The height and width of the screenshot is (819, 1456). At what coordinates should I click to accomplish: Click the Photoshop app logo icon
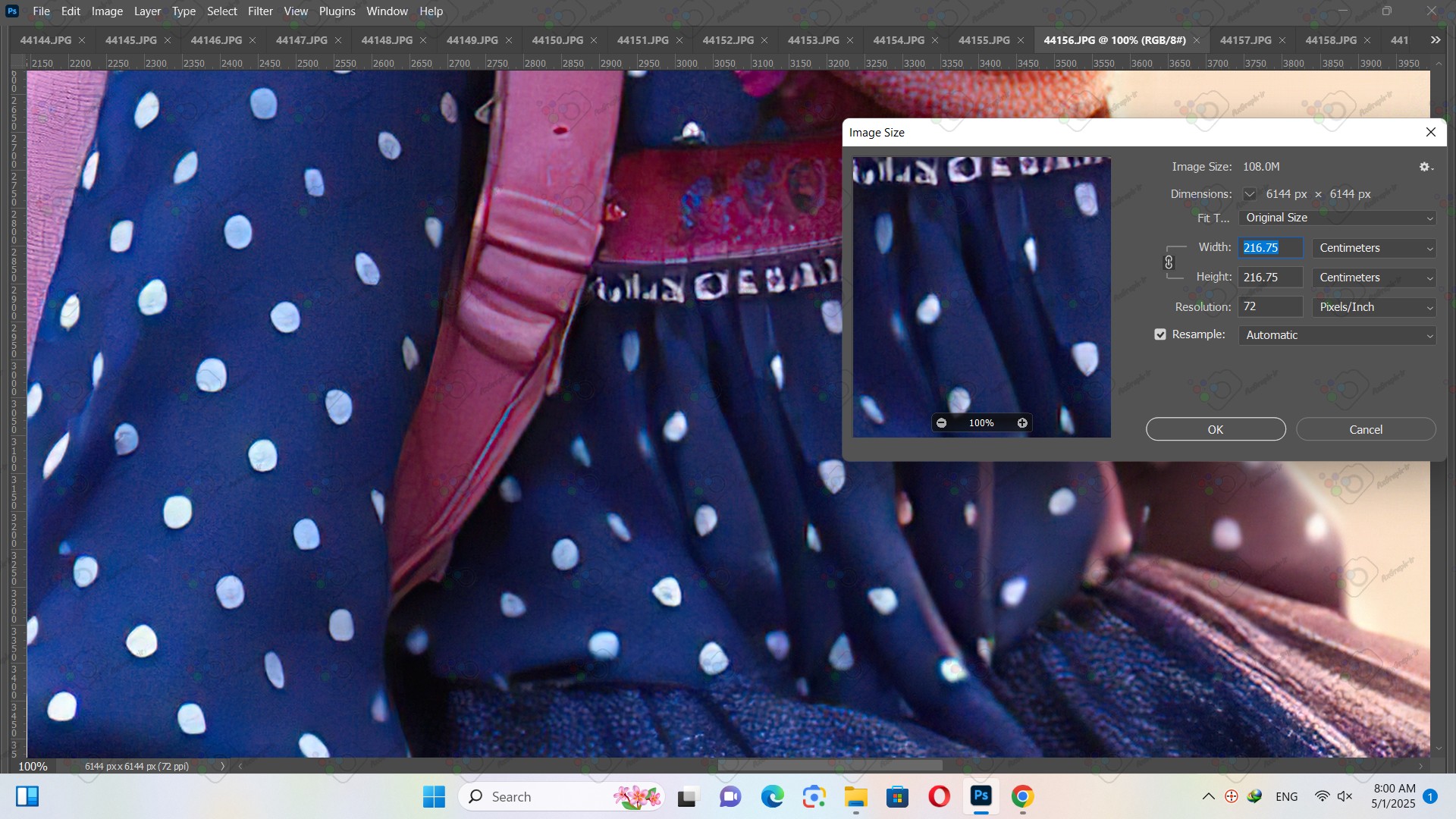[x=12, y=11]
